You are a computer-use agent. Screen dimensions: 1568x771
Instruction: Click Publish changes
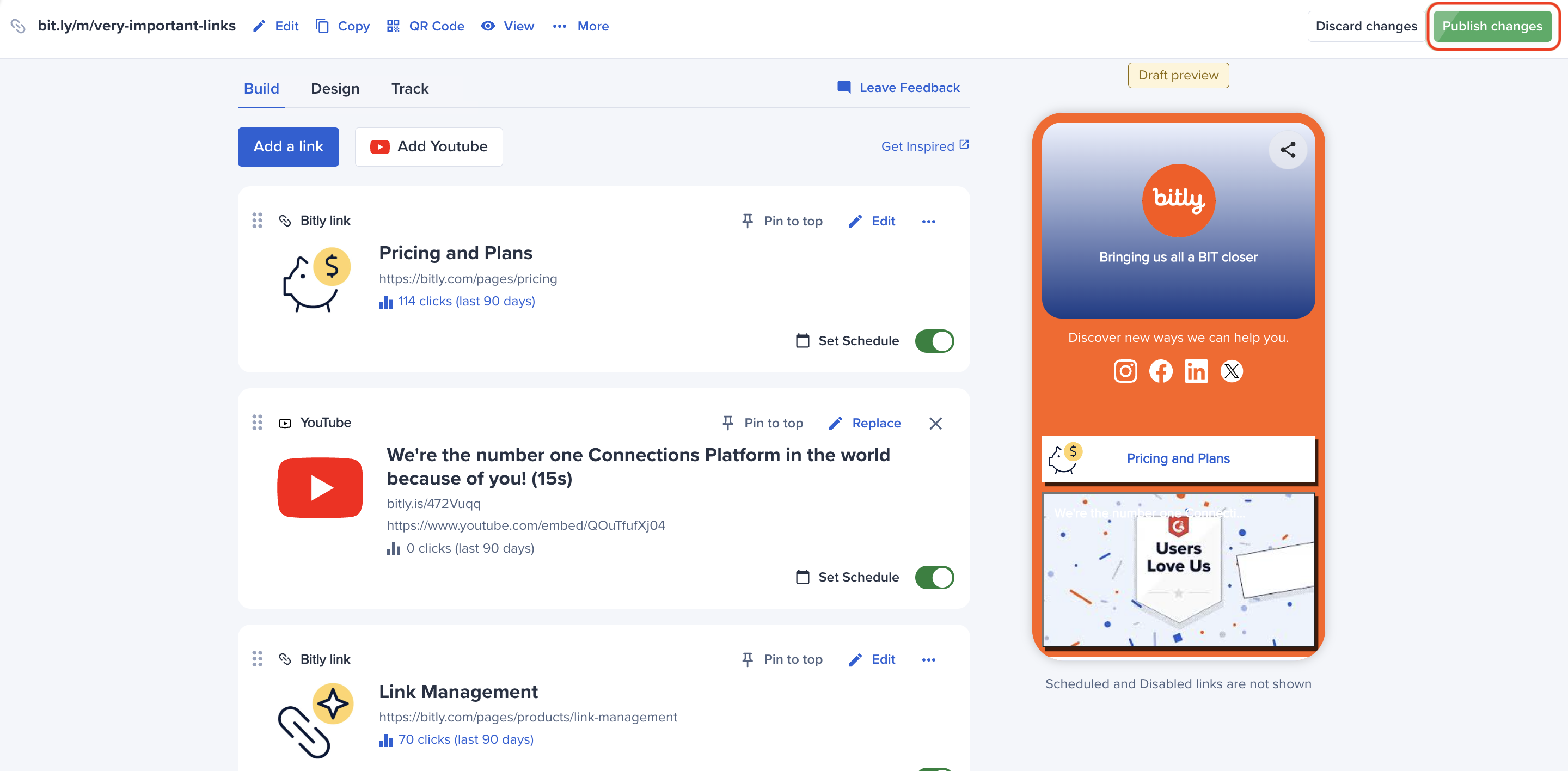(1492, 26)
